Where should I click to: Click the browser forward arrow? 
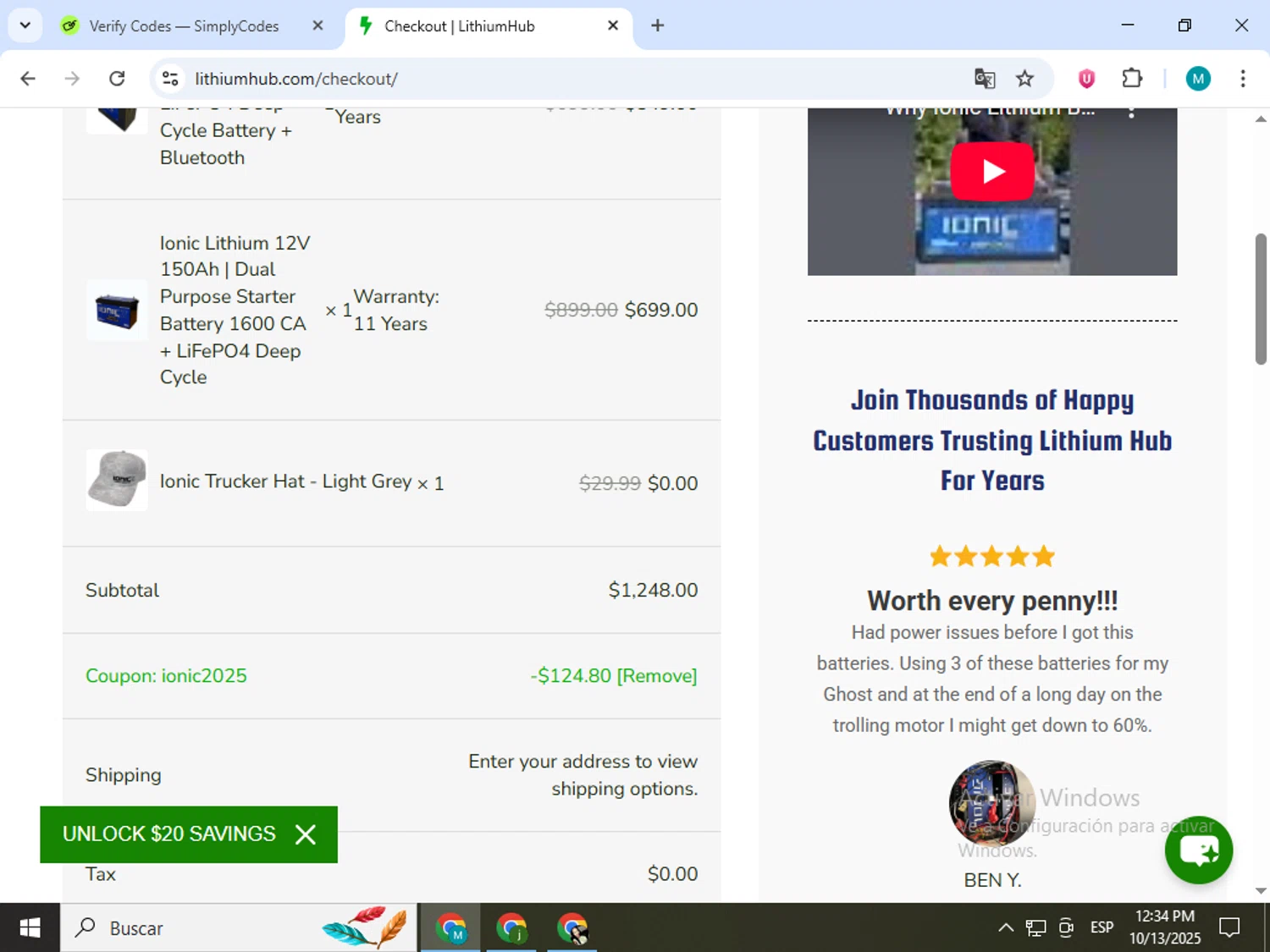point(73,79)
